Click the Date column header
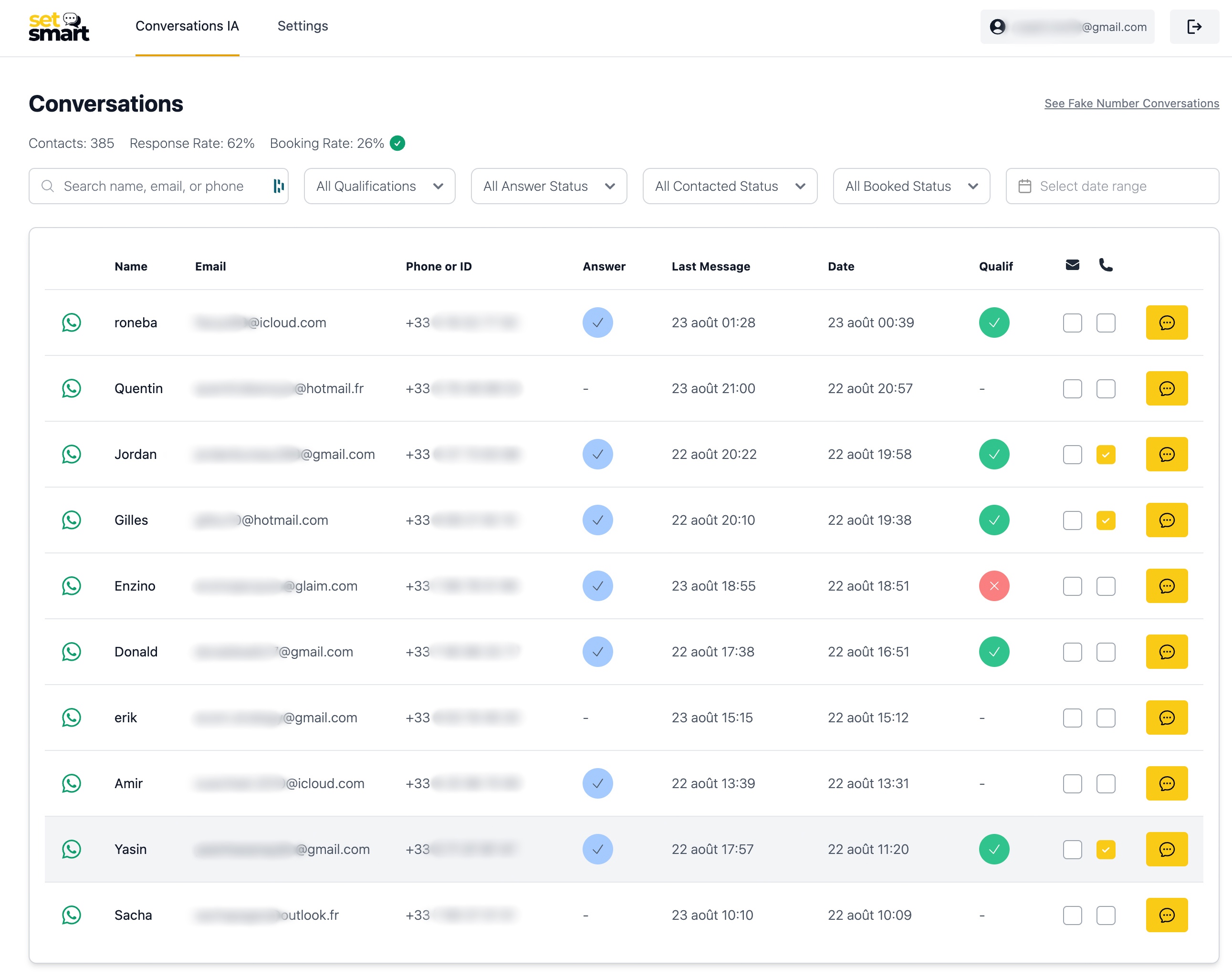This screenshot has height=978, width=1232. [x=841, y=266]
